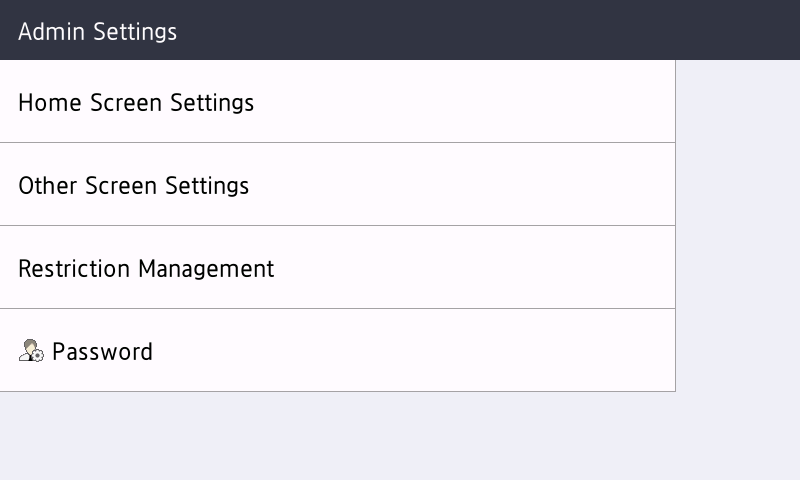Screen dimensions: 800x480
Task: Click the white space right of Password text
Action: 420,351
